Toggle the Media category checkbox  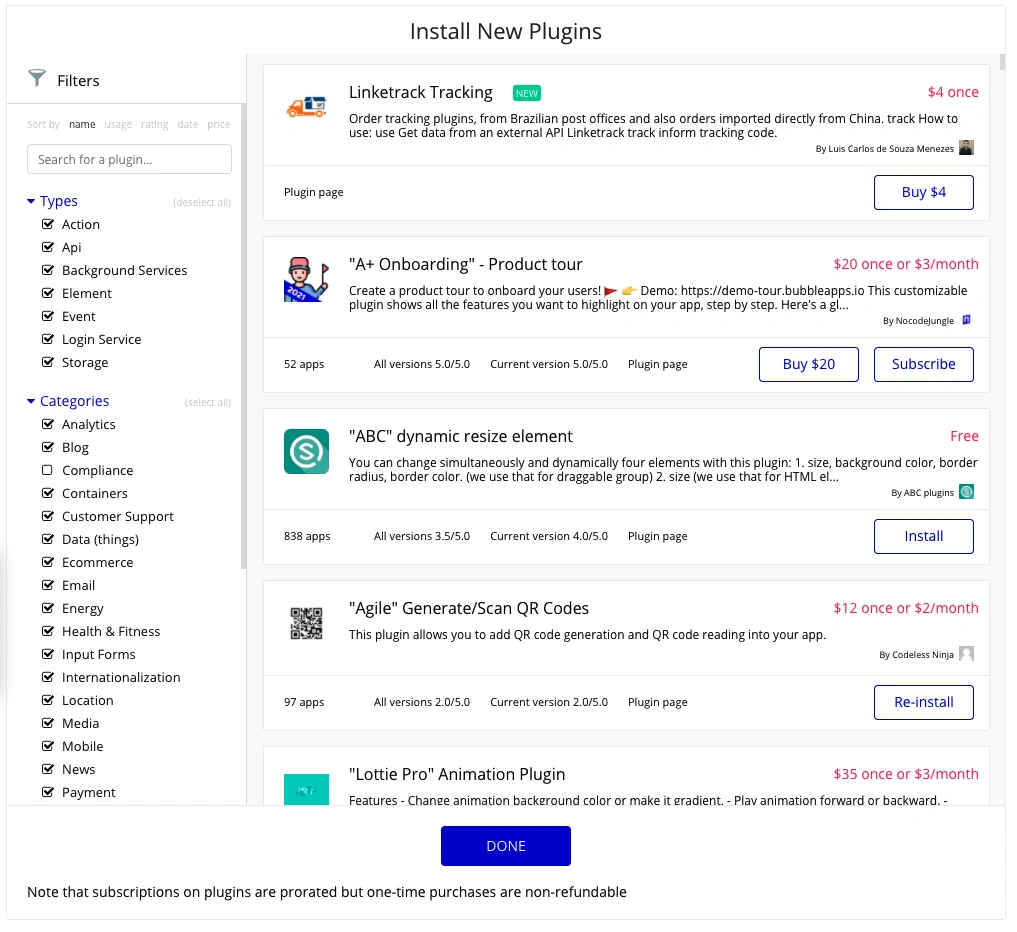(x=47, y=724)
